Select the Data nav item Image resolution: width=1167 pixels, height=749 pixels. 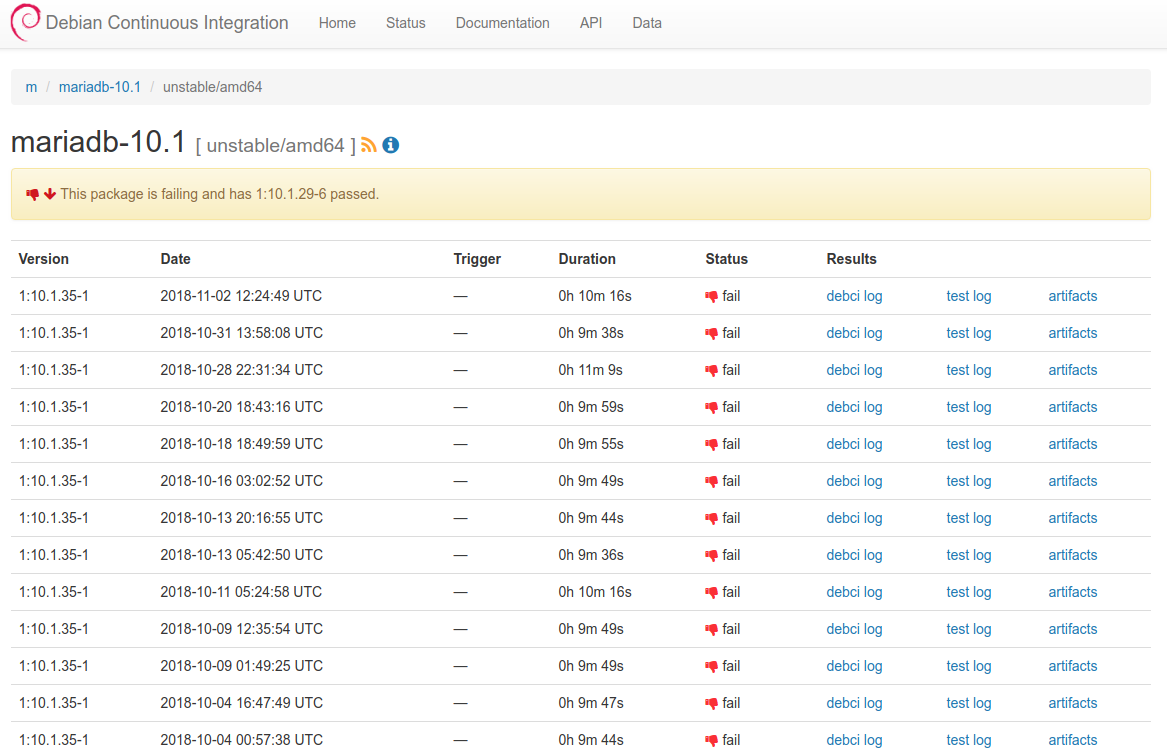(x=647, y=23)
